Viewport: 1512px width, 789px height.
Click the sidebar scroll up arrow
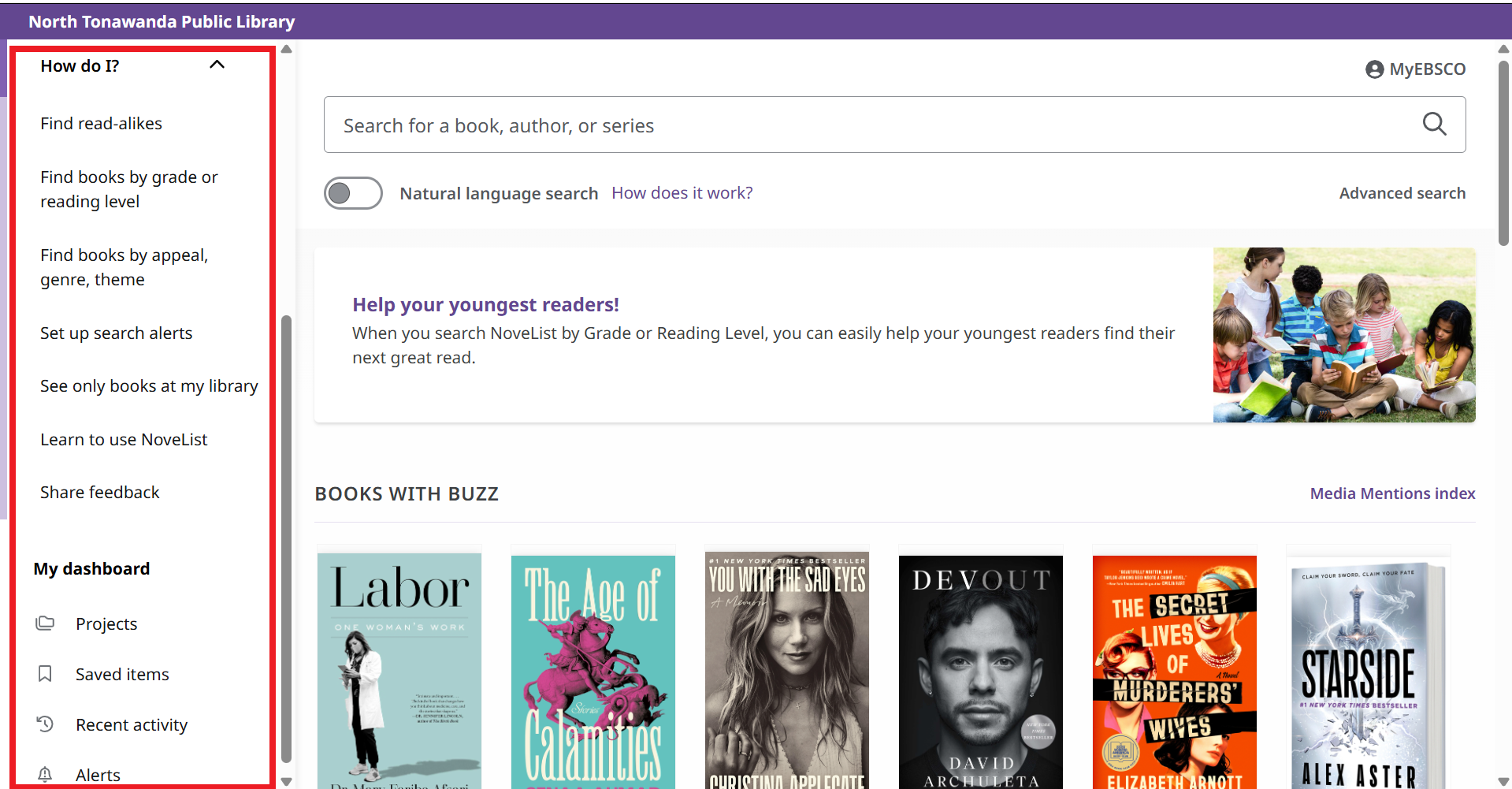click(x=287, y=49)
